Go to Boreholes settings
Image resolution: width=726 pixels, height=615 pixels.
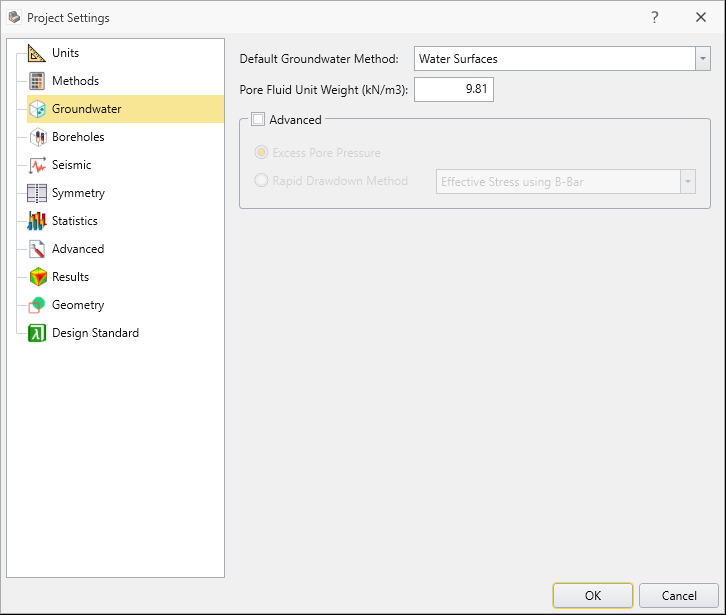pos(78,137)
